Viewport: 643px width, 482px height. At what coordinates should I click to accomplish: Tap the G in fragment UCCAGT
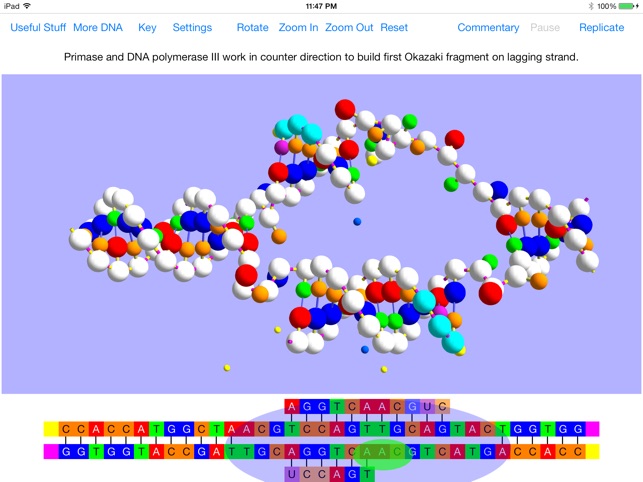click(x=352, y=474)
